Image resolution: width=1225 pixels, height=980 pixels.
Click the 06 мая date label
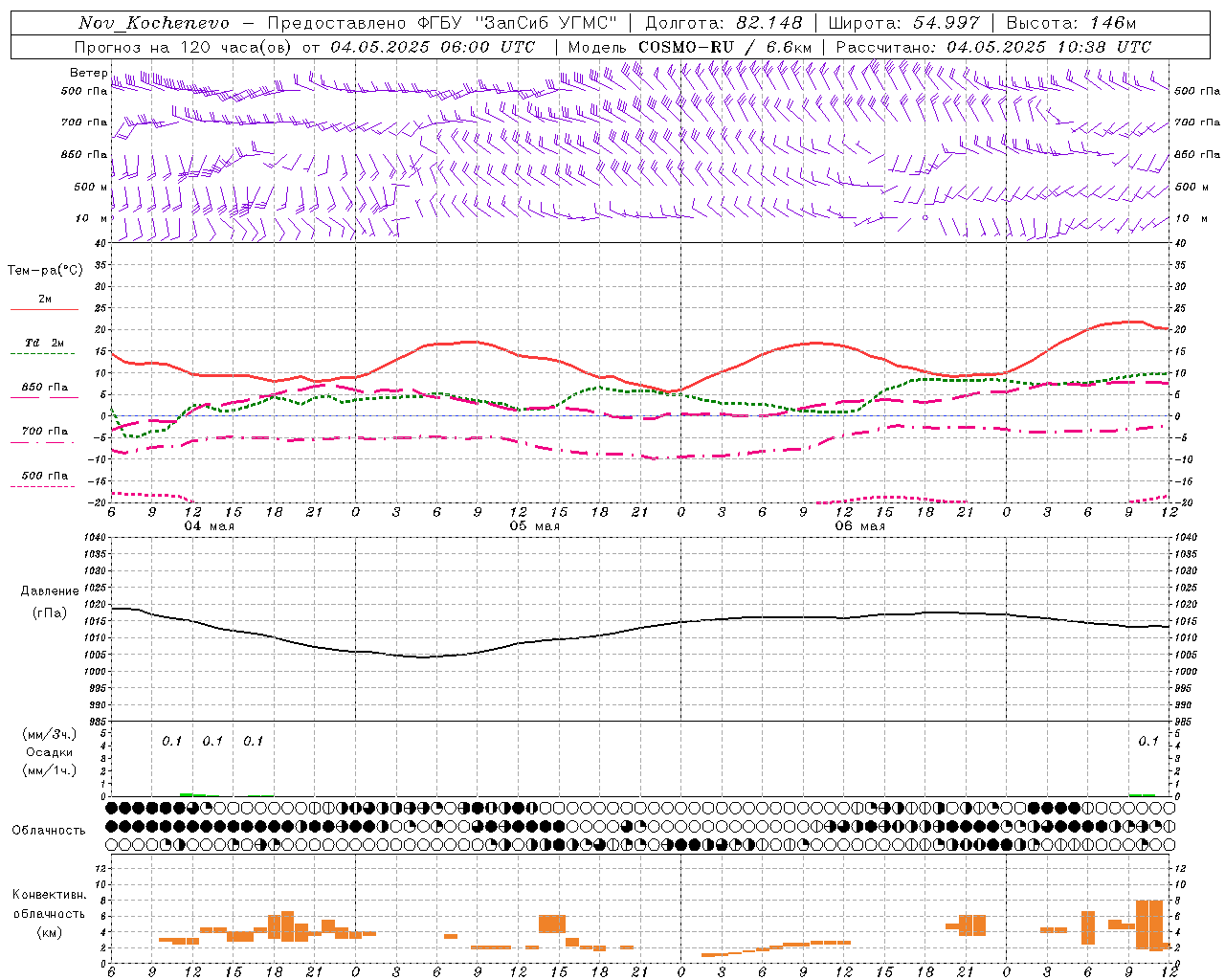(860, 526)
